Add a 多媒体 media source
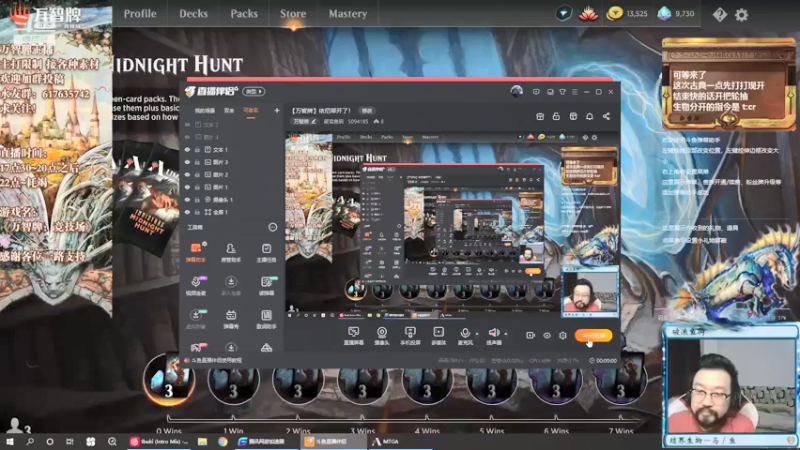 click(x=438, y=336)
